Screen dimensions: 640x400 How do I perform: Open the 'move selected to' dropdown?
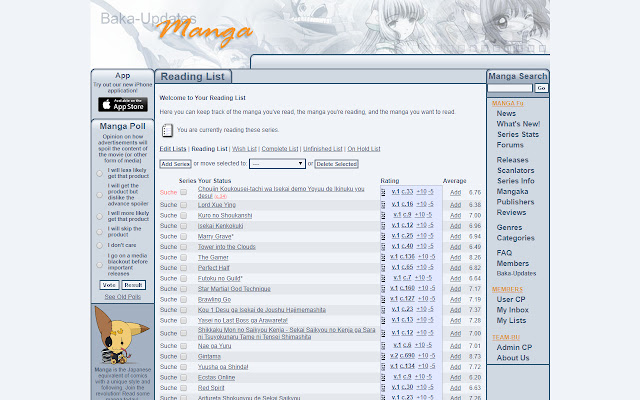coord(277,164)
